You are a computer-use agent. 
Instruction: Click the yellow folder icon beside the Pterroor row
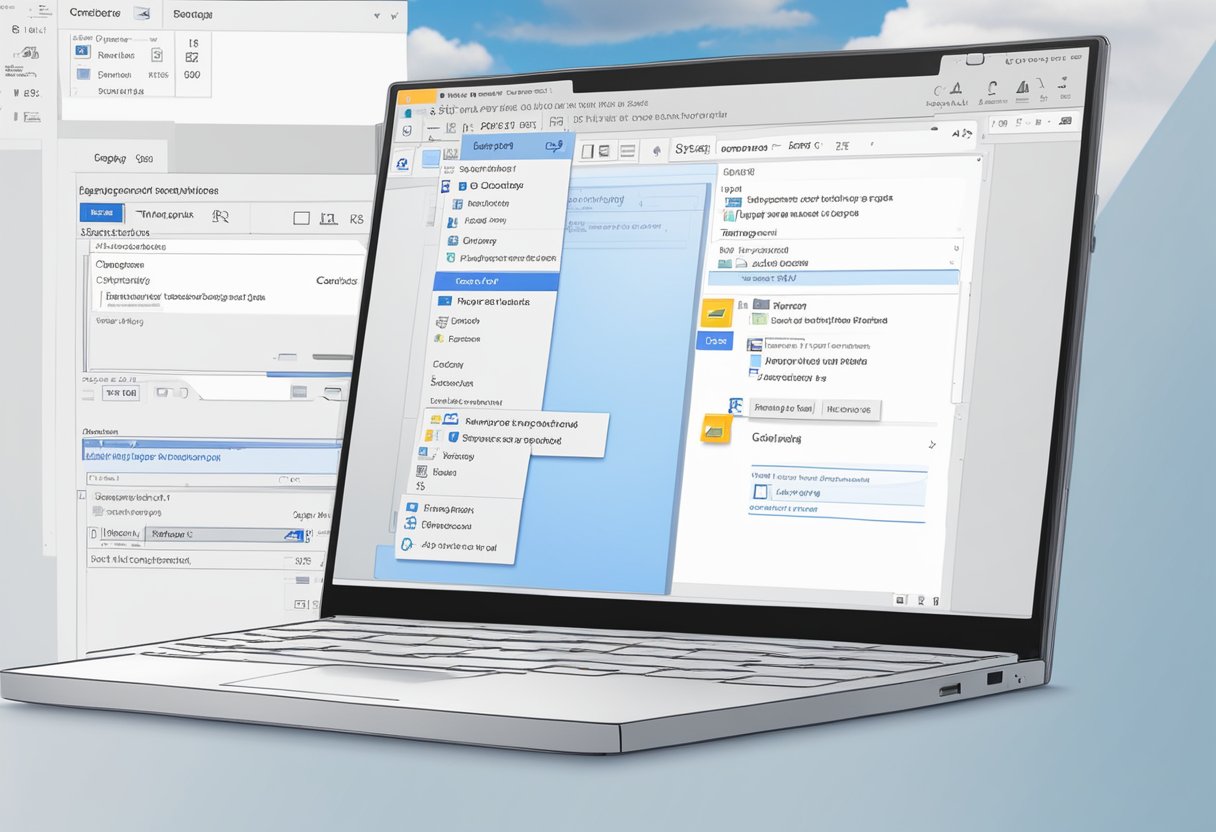(717, 314)
